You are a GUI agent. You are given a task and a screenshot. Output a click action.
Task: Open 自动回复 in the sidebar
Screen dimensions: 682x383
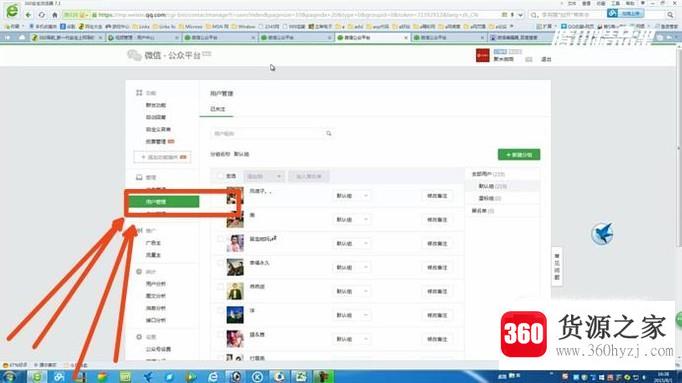coord(156,117)
